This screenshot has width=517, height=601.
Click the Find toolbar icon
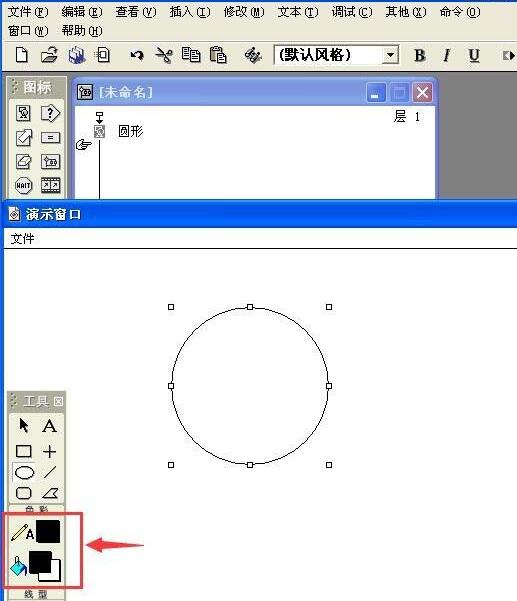[x=253, y=56]
